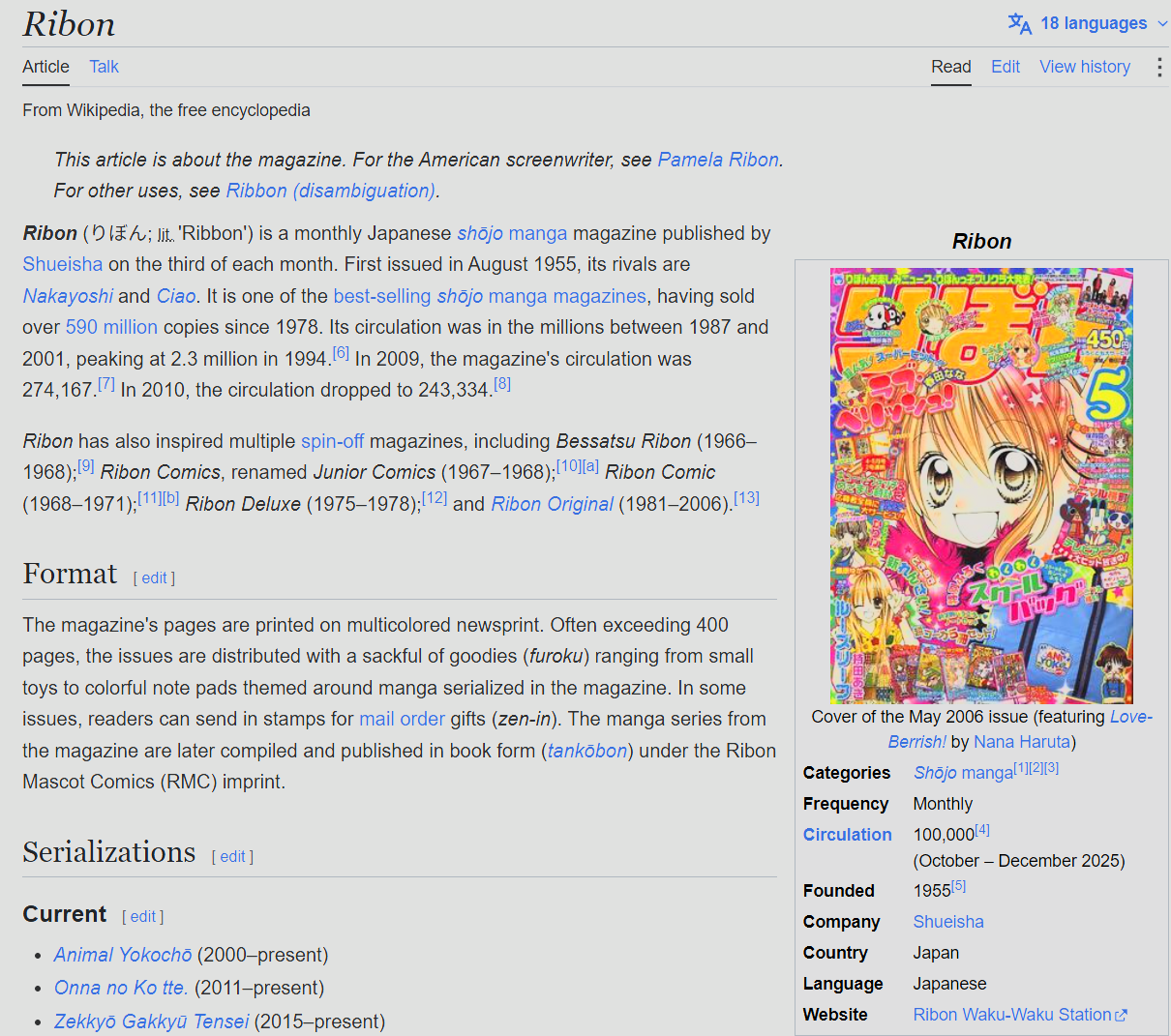Image resolution: width=1171 pixels, height=1036 pixels.
Task: Open the Talk tab
Action: 104,67
